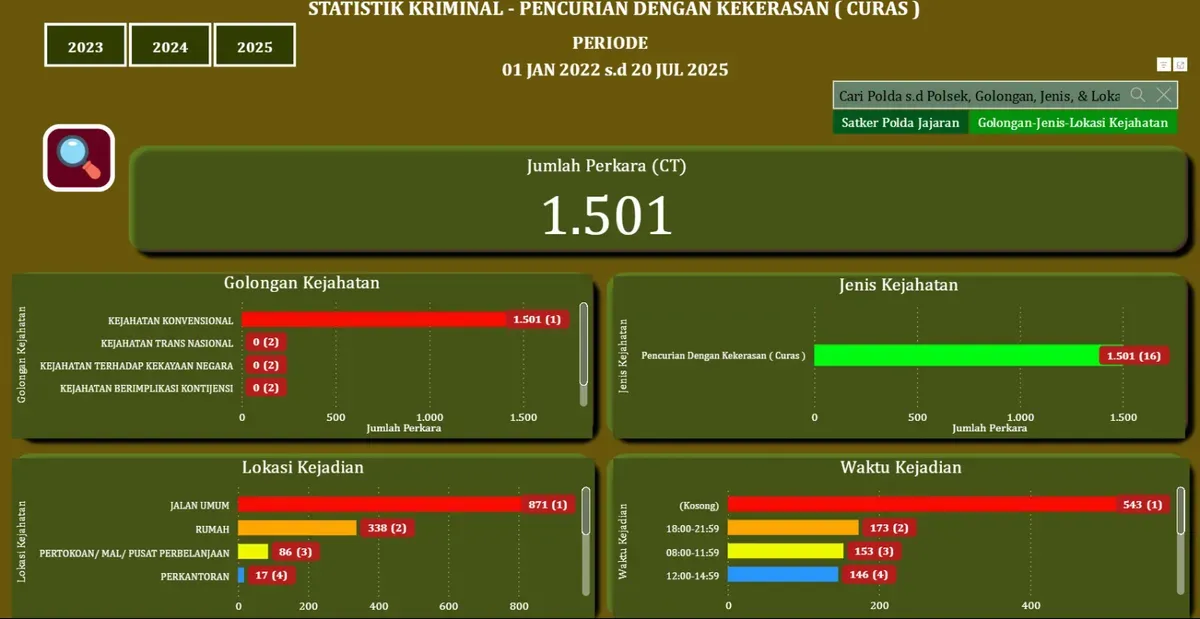Select the yellow 08:00-11:59 bar
Screen dimensions: 1200x619
(786, 551)
